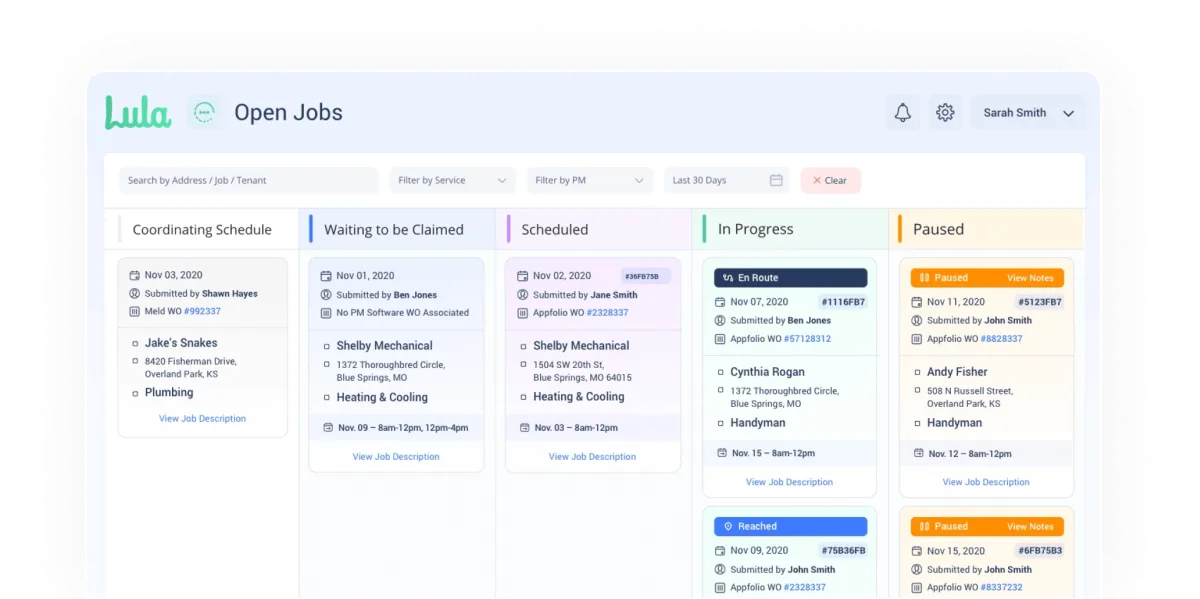Select Shelby Mechanical in Waiting to be Claimed

[x=385, y=346]
